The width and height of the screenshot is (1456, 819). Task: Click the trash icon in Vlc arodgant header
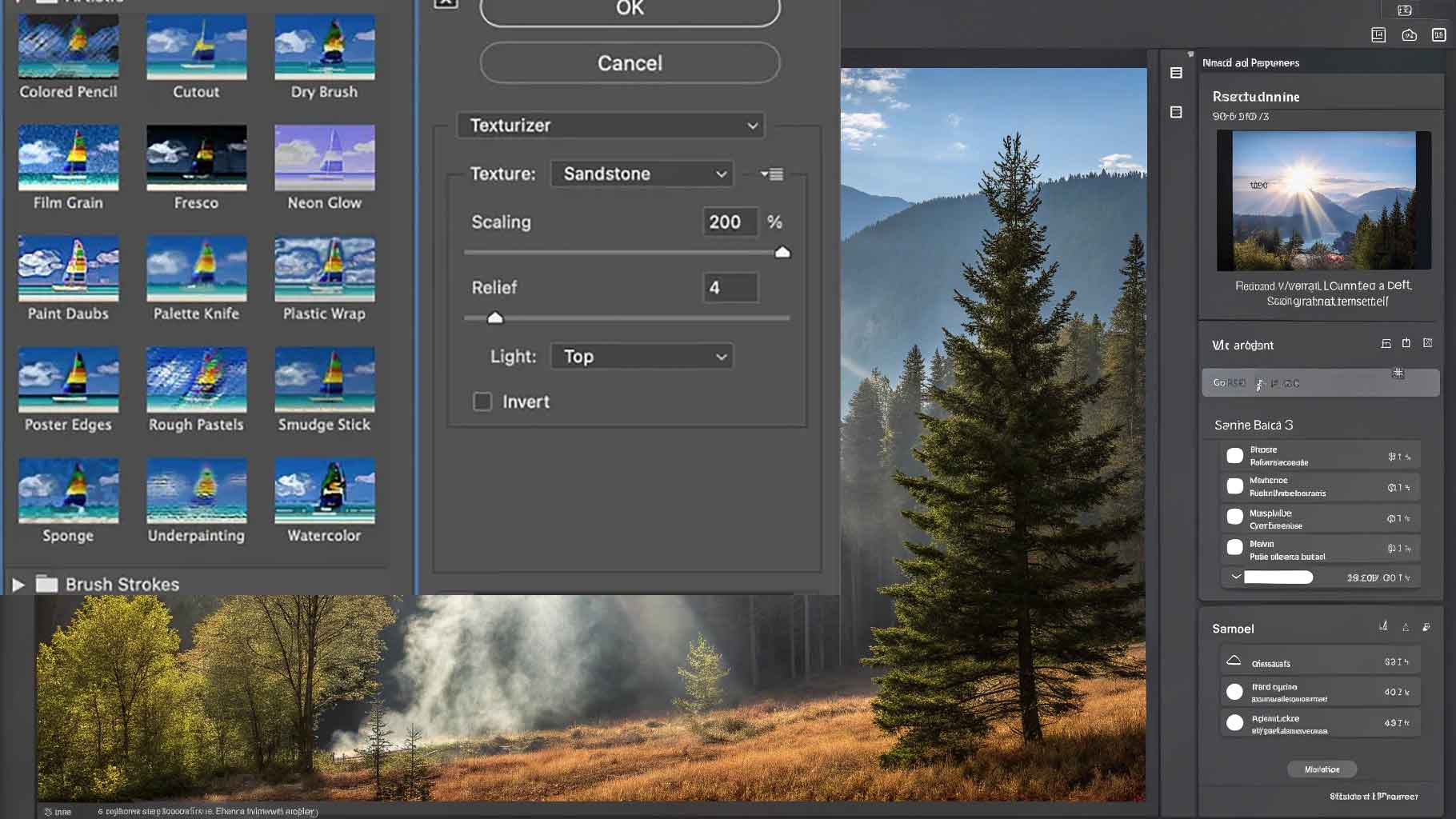coord(1406,343)
